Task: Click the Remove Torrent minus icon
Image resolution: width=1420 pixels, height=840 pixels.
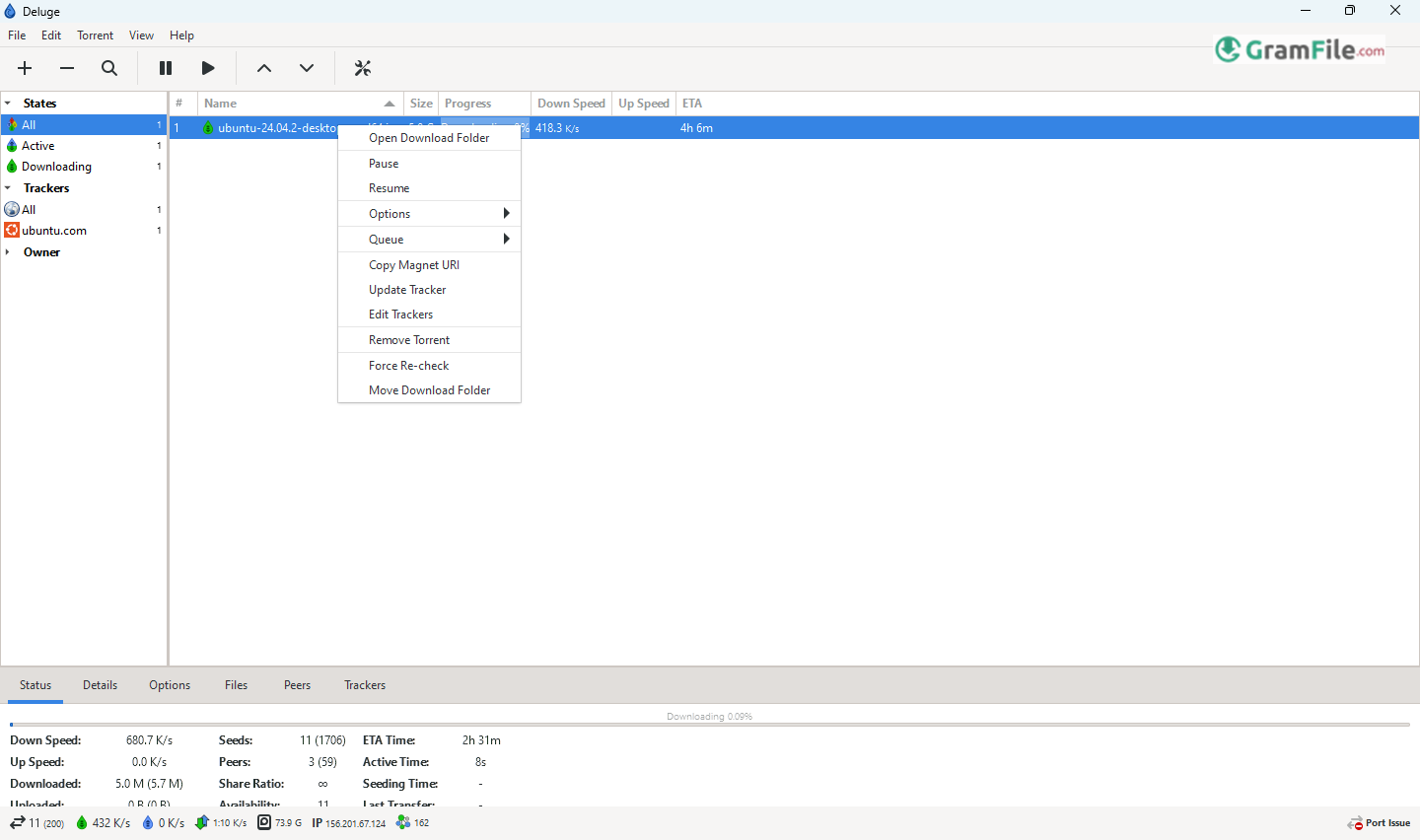Action: pos(67,68)
